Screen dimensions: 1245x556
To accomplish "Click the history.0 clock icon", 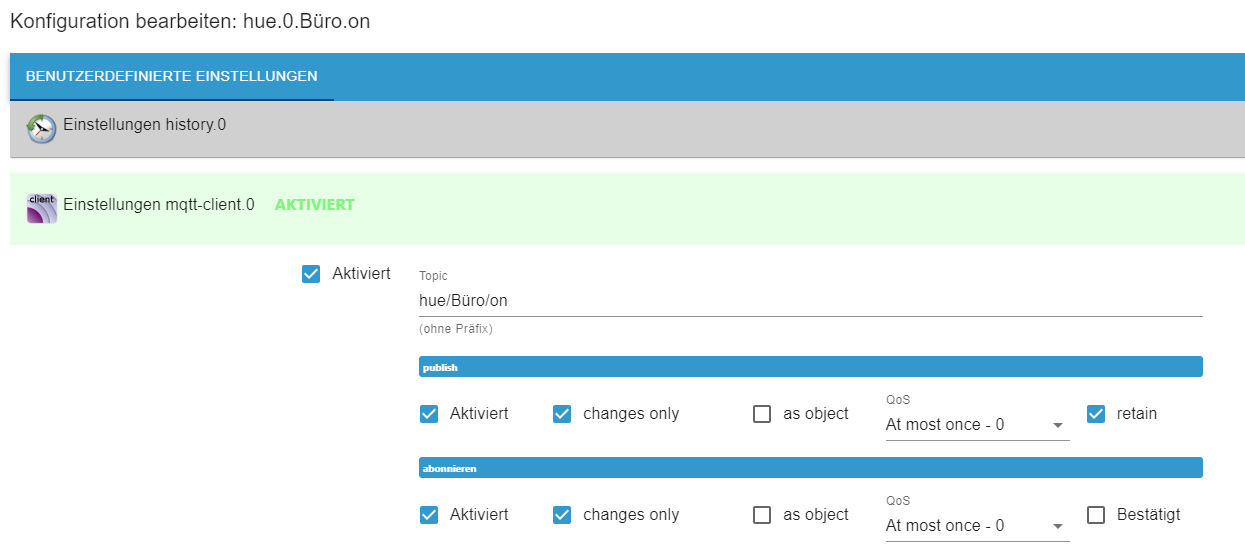I will (x=41, y=129).
